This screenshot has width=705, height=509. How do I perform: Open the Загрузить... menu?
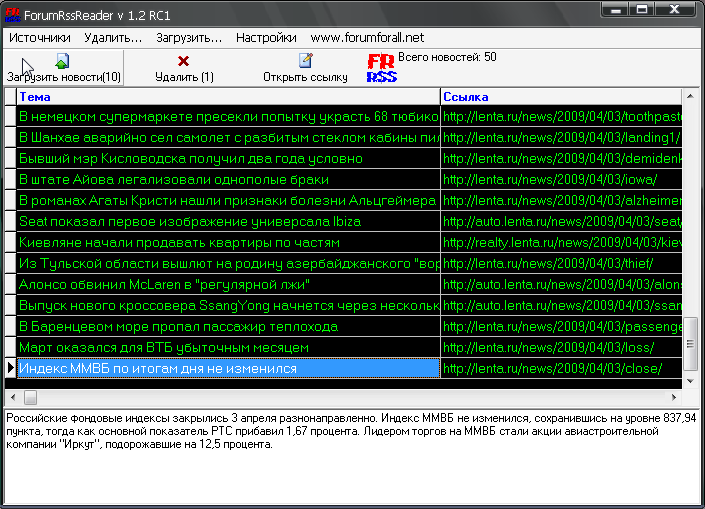pyautogui.click(x=189, y=38)
